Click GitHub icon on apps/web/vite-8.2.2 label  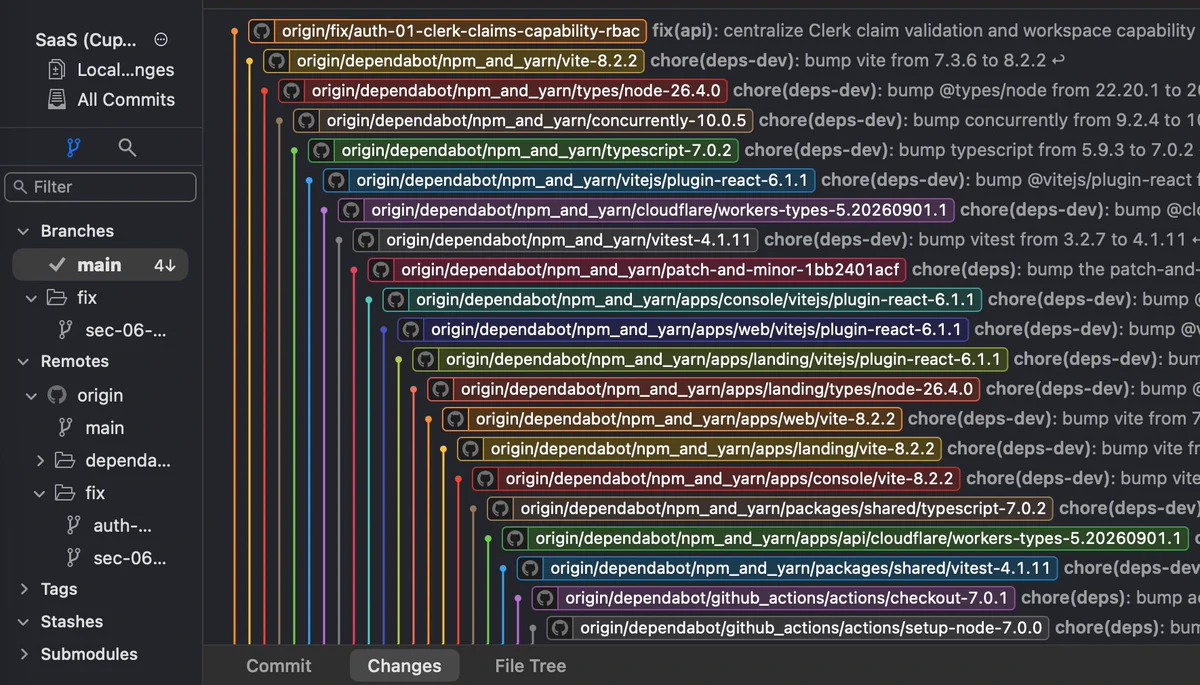457,419
